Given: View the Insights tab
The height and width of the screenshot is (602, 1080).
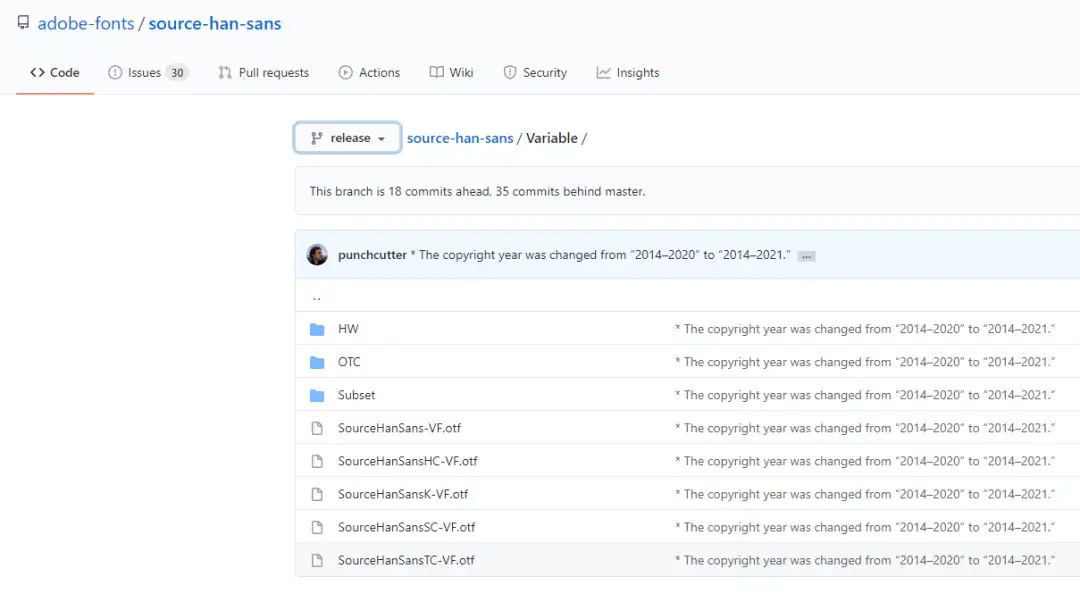Looking at the screenshot, I should (628, 73).
